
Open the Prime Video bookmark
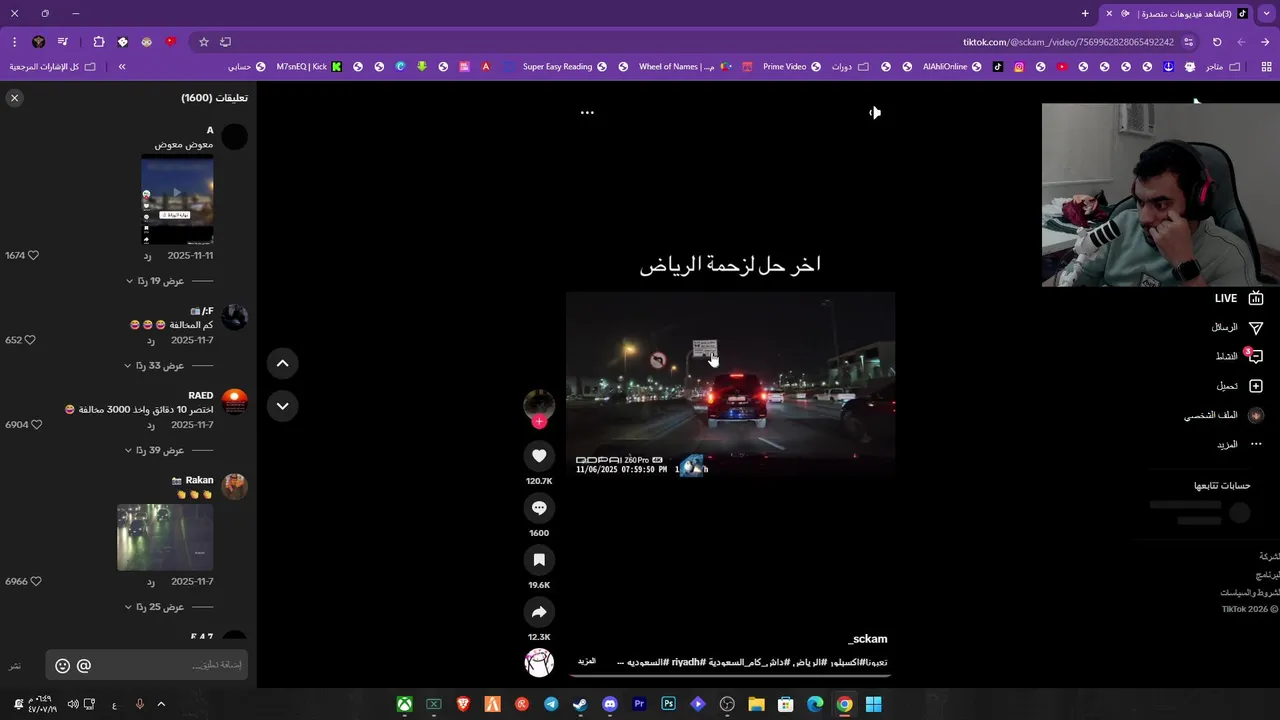[792, 67]
